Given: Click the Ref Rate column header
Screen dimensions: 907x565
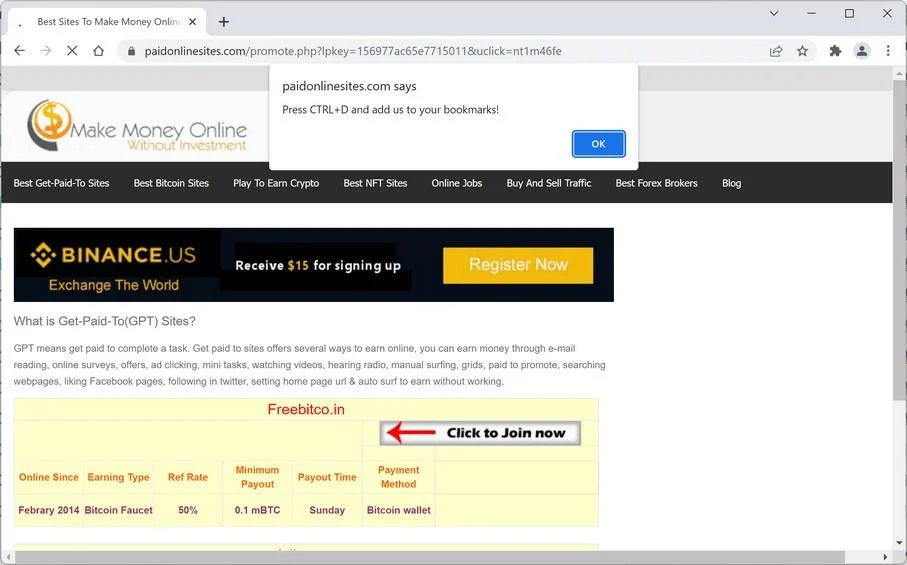Looking at the screenshot, I should coord(187,477).
